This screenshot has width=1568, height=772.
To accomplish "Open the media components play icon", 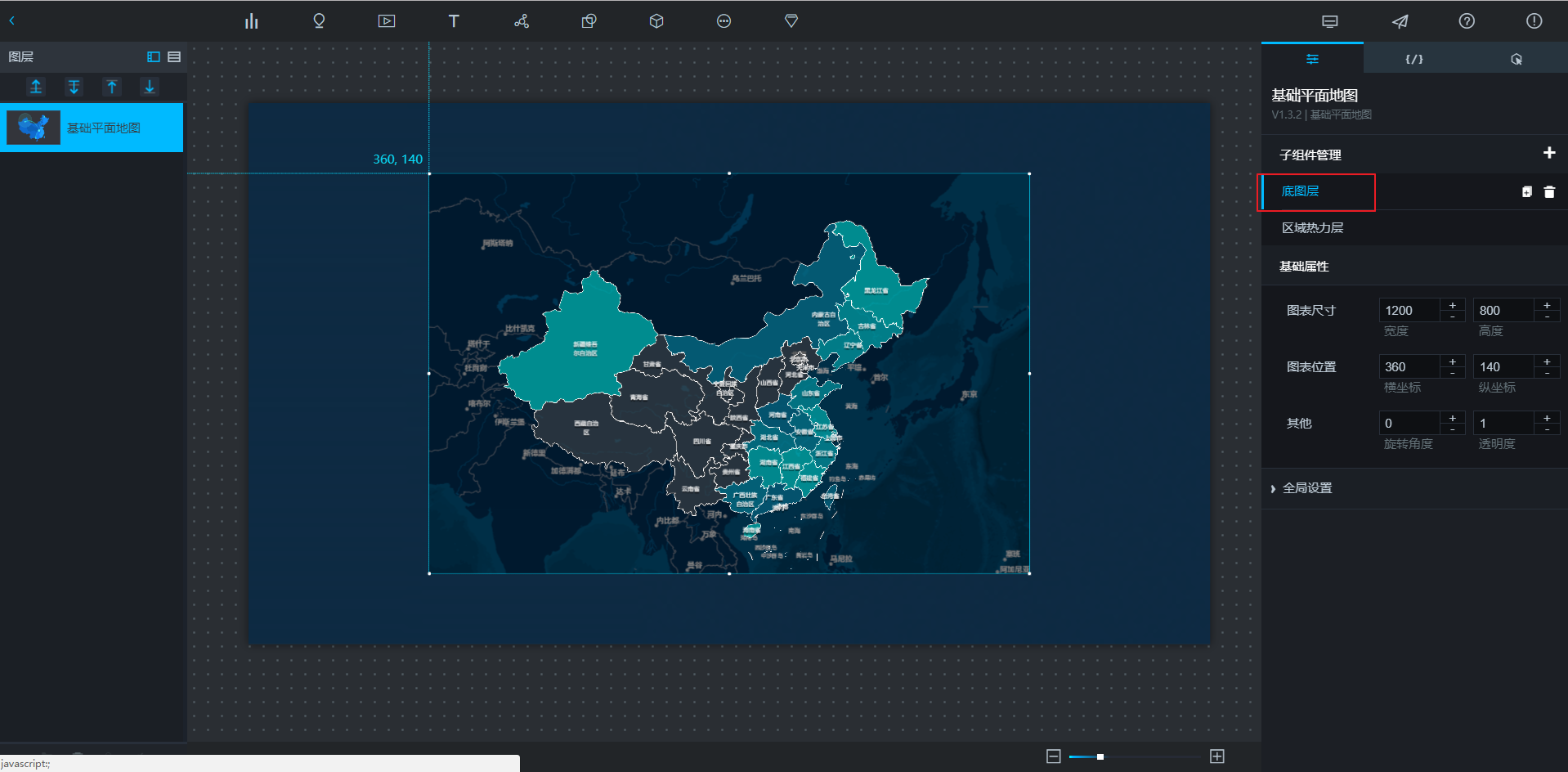I will pyautogui.click(x=387, y=21).
